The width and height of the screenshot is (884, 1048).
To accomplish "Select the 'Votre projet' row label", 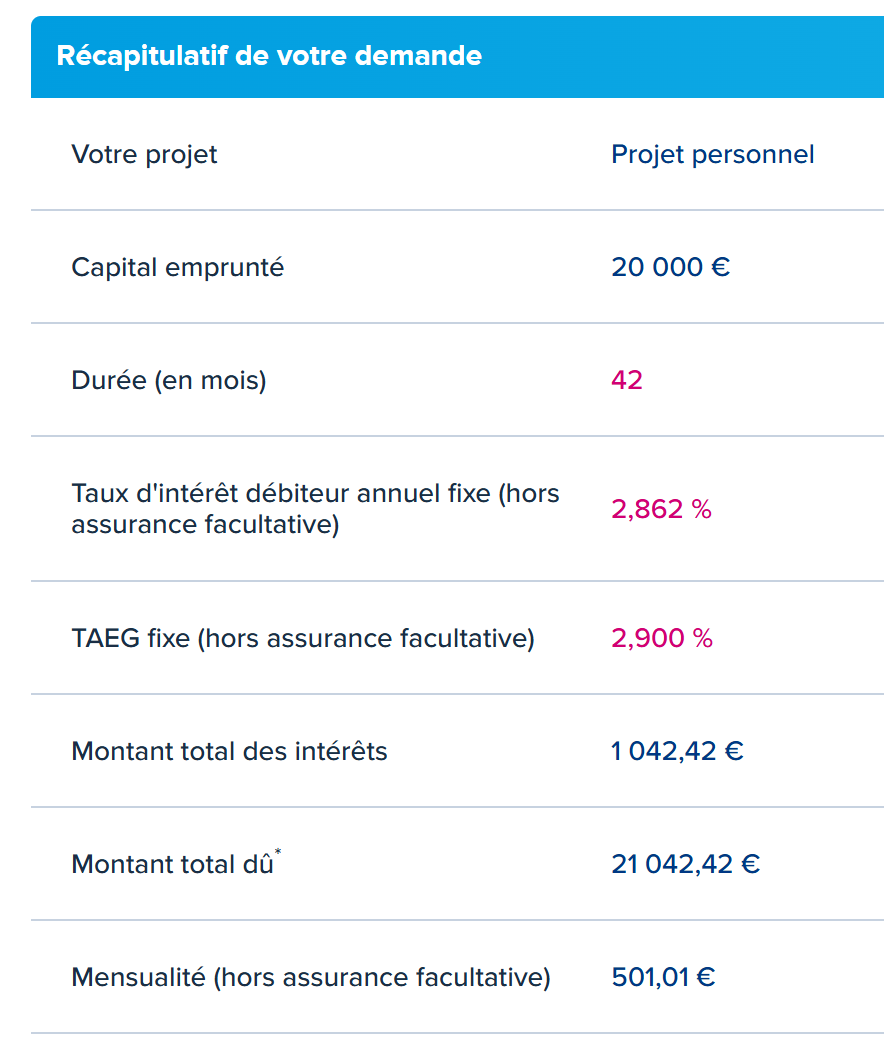I will (144, 154).
